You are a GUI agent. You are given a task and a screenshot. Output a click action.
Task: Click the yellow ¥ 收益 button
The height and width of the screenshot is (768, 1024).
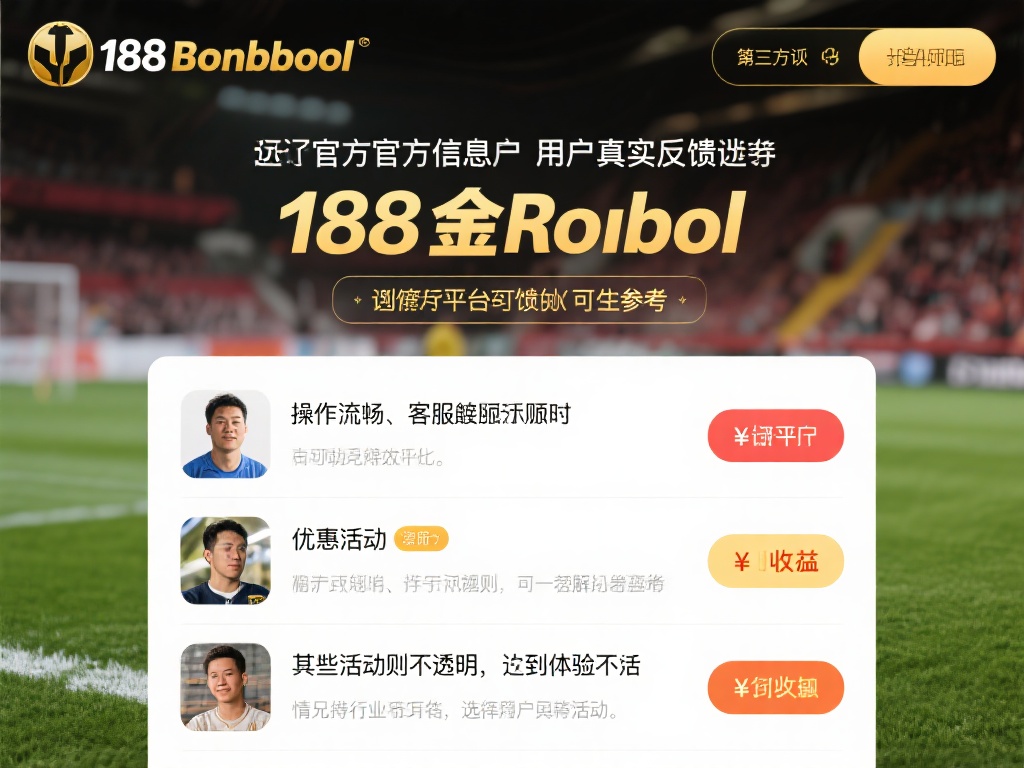[776, 561]
